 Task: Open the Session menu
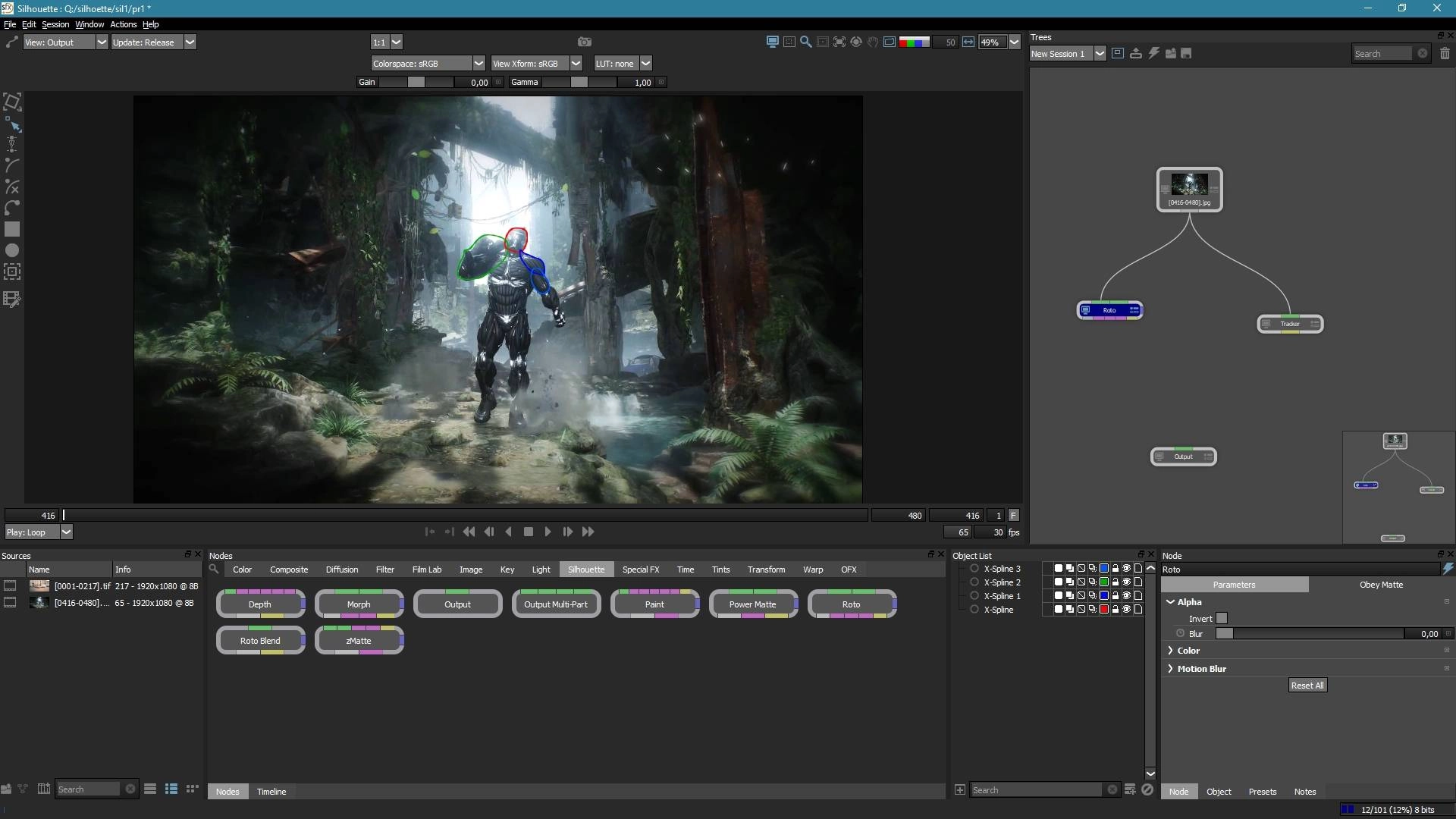[55, 24]
